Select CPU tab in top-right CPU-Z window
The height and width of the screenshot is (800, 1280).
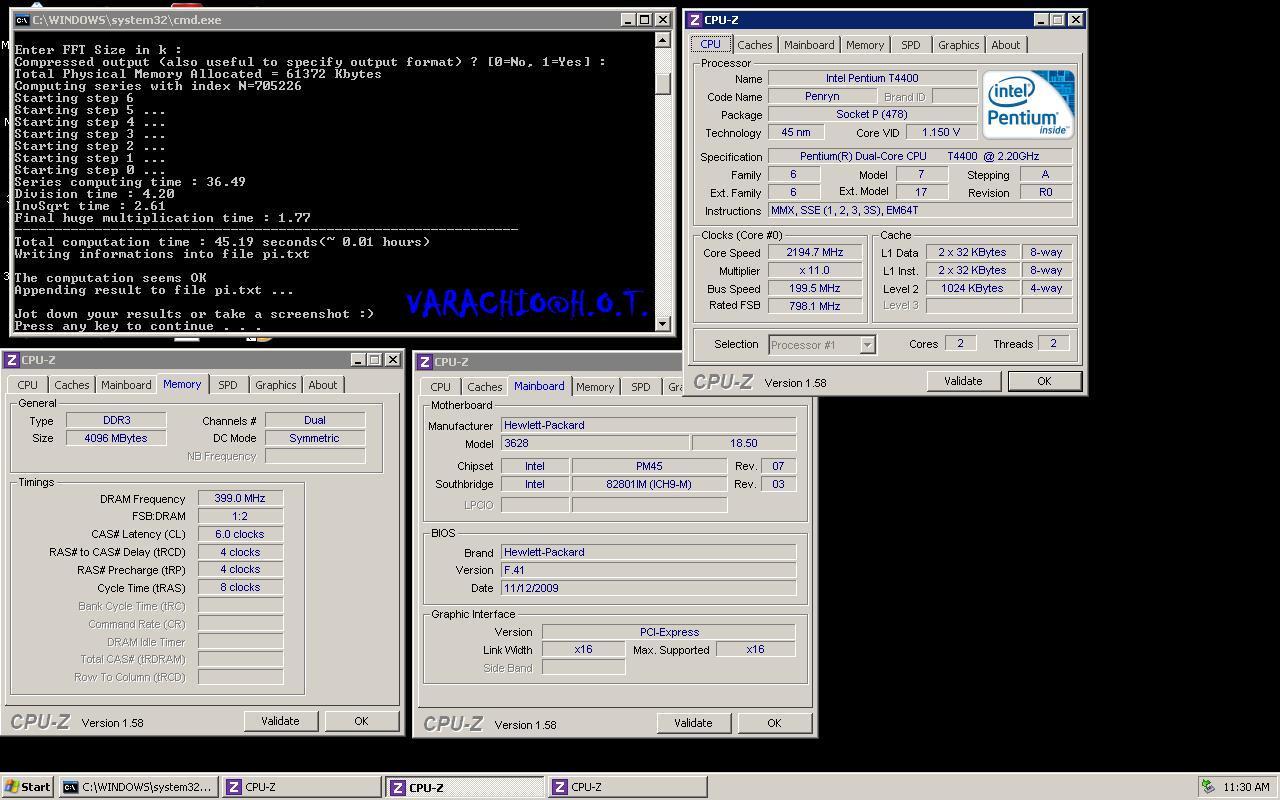[x=710, y=44]
